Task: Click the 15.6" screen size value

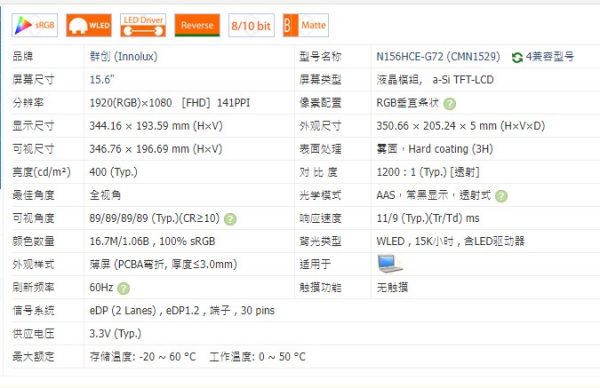Action: pyautogui.click(x=102, y=80)
